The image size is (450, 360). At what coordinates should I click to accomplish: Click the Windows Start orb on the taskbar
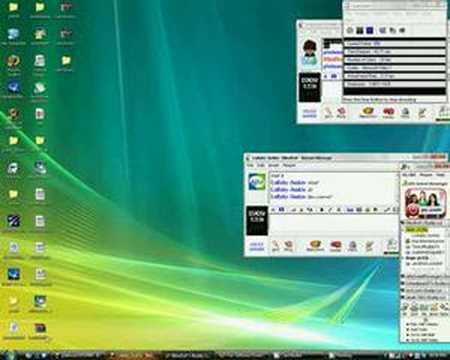point(9,355)
